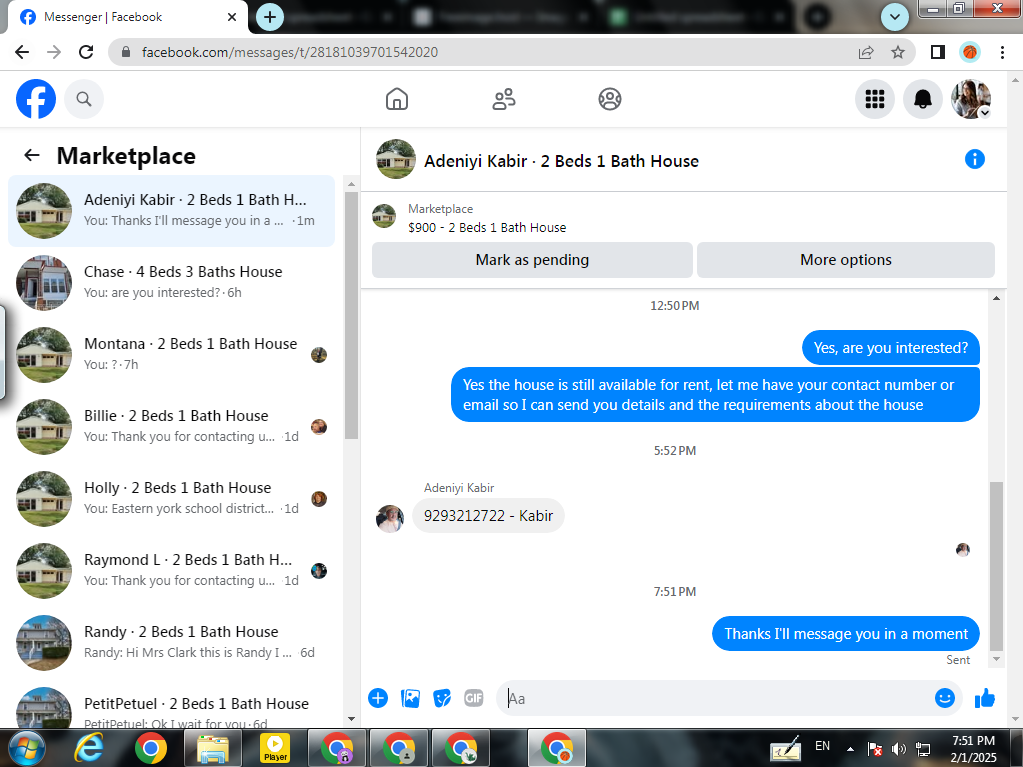Open File Explorer from taskbar
The height and width of the screenshot is (767, 1023).
click(213, 747)
